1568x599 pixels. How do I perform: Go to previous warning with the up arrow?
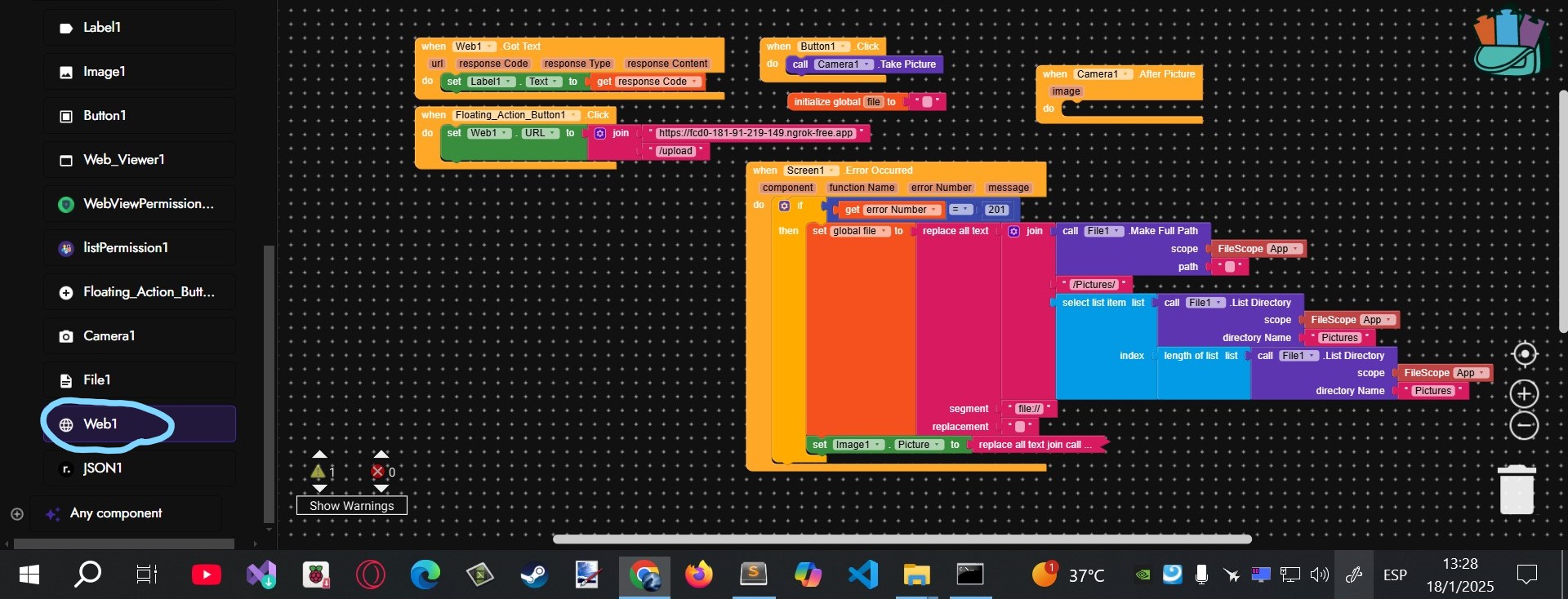tap(320, 454)
